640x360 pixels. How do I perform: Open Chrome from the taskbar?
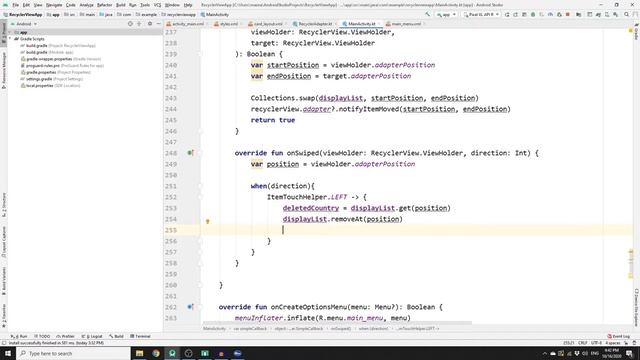point(156,353)
